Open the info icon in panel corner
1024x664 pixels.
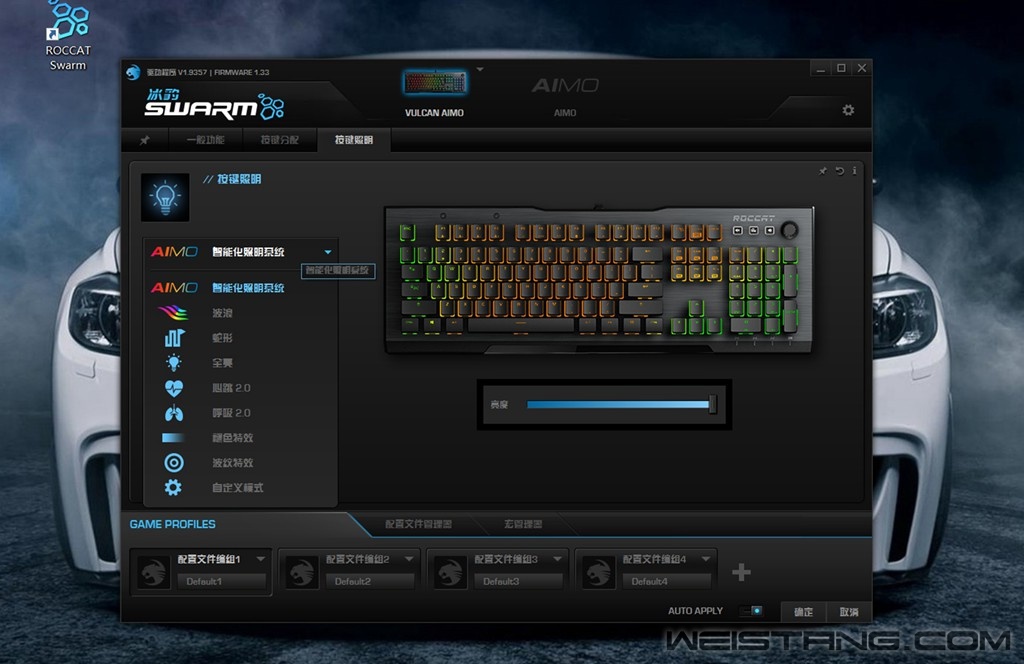(854, 170)
